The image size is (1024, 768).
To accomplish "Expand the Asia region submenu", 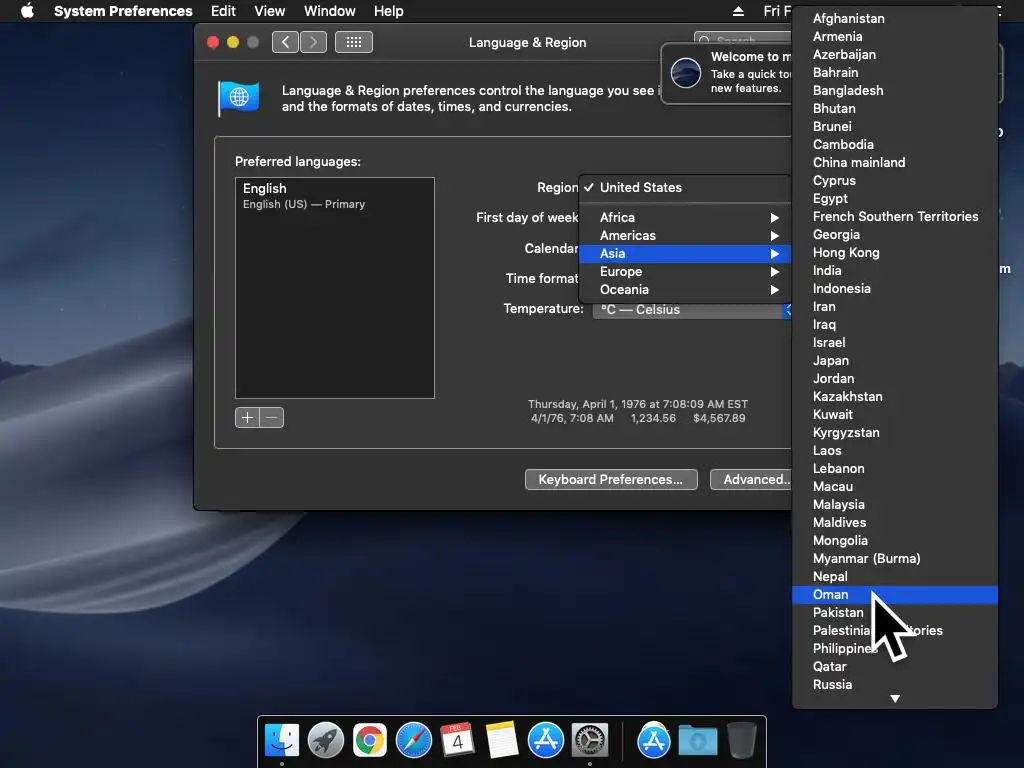I will [x=684, y=253].
